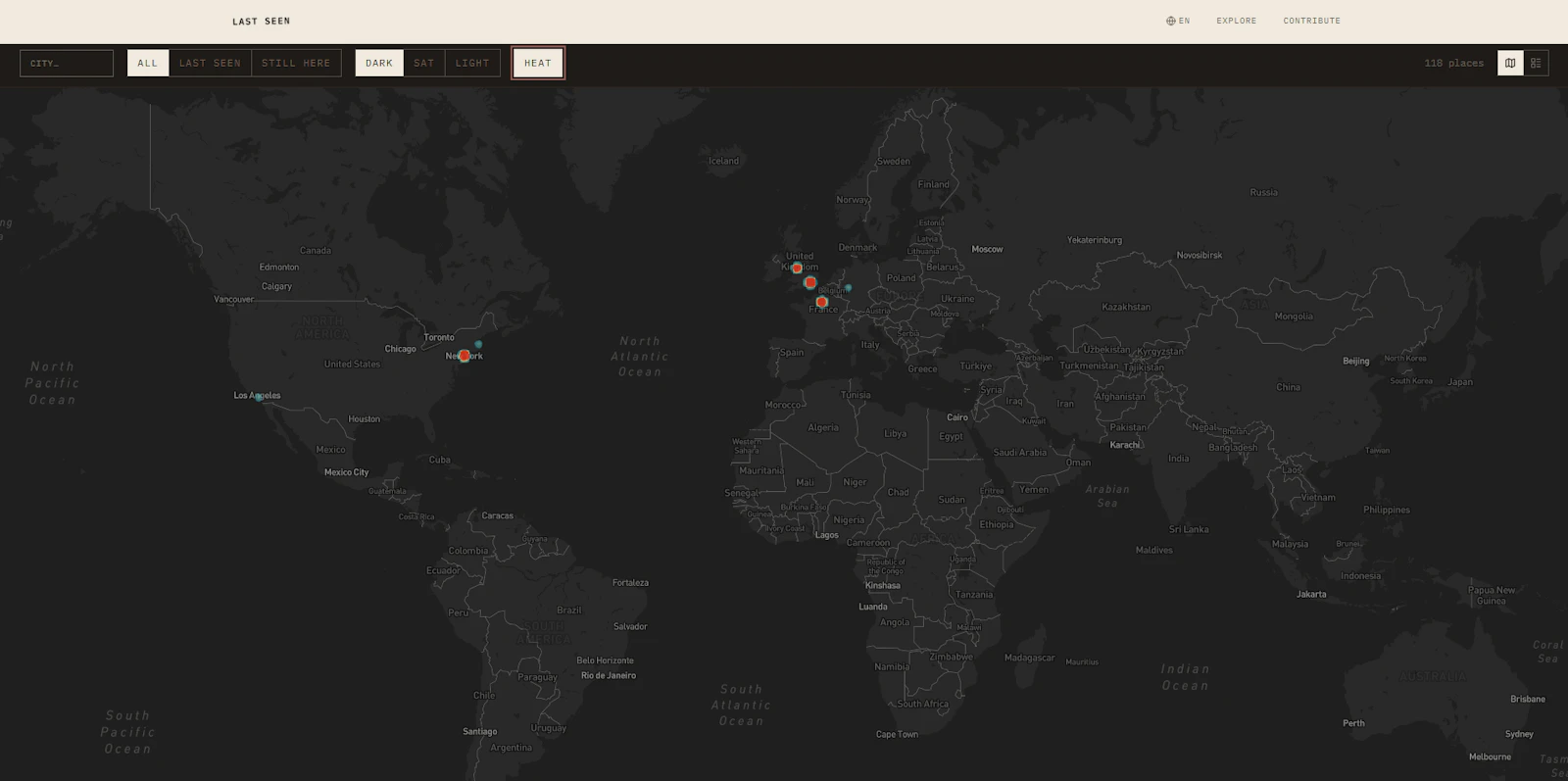The width and height of the screenshot is (1568, 781).
Task: Click the Yekaterinburg map label
Action: pos(1095,240)
